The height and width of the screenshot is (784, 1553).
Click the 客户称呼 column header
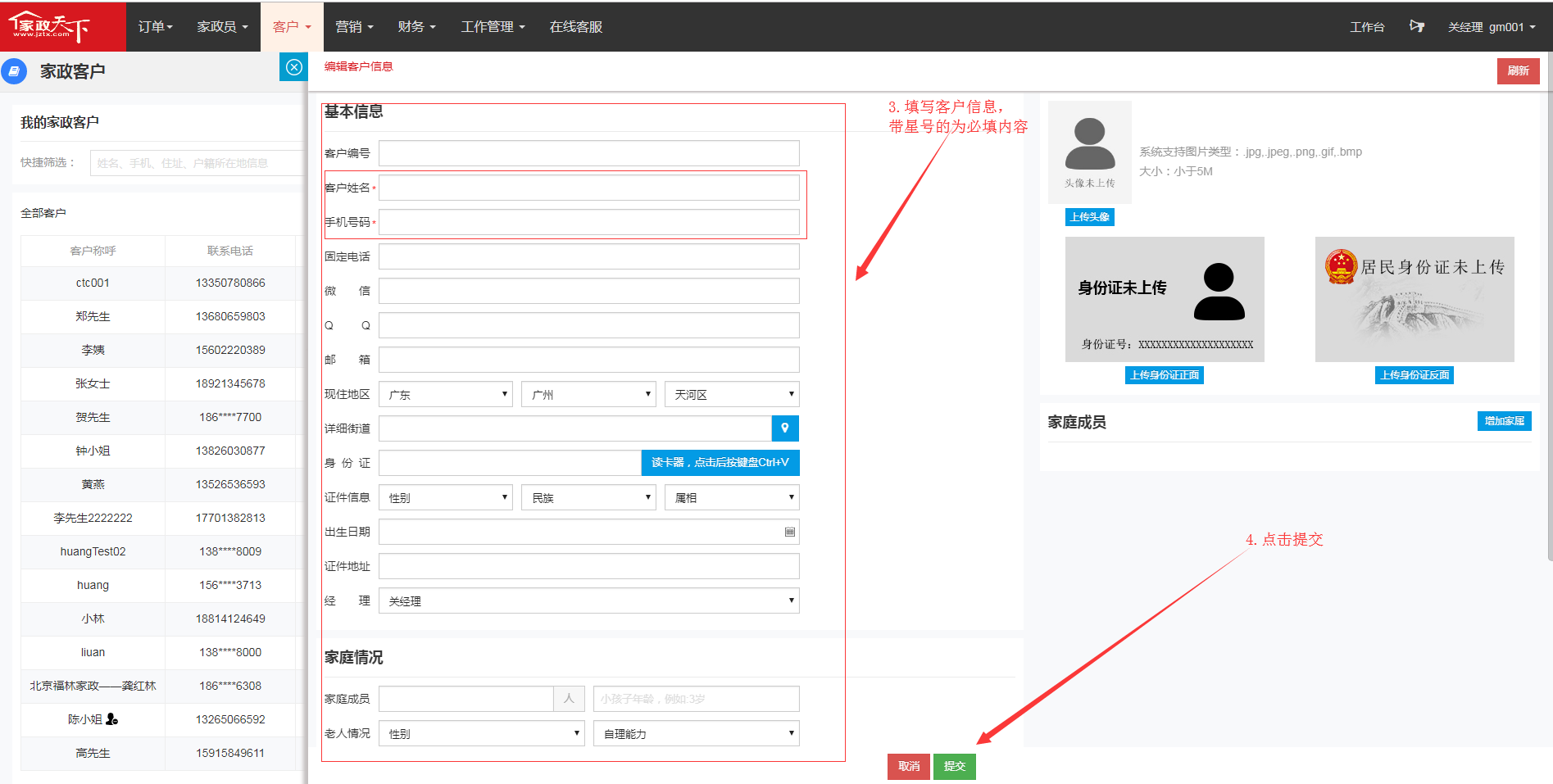[x=93, y=251]
